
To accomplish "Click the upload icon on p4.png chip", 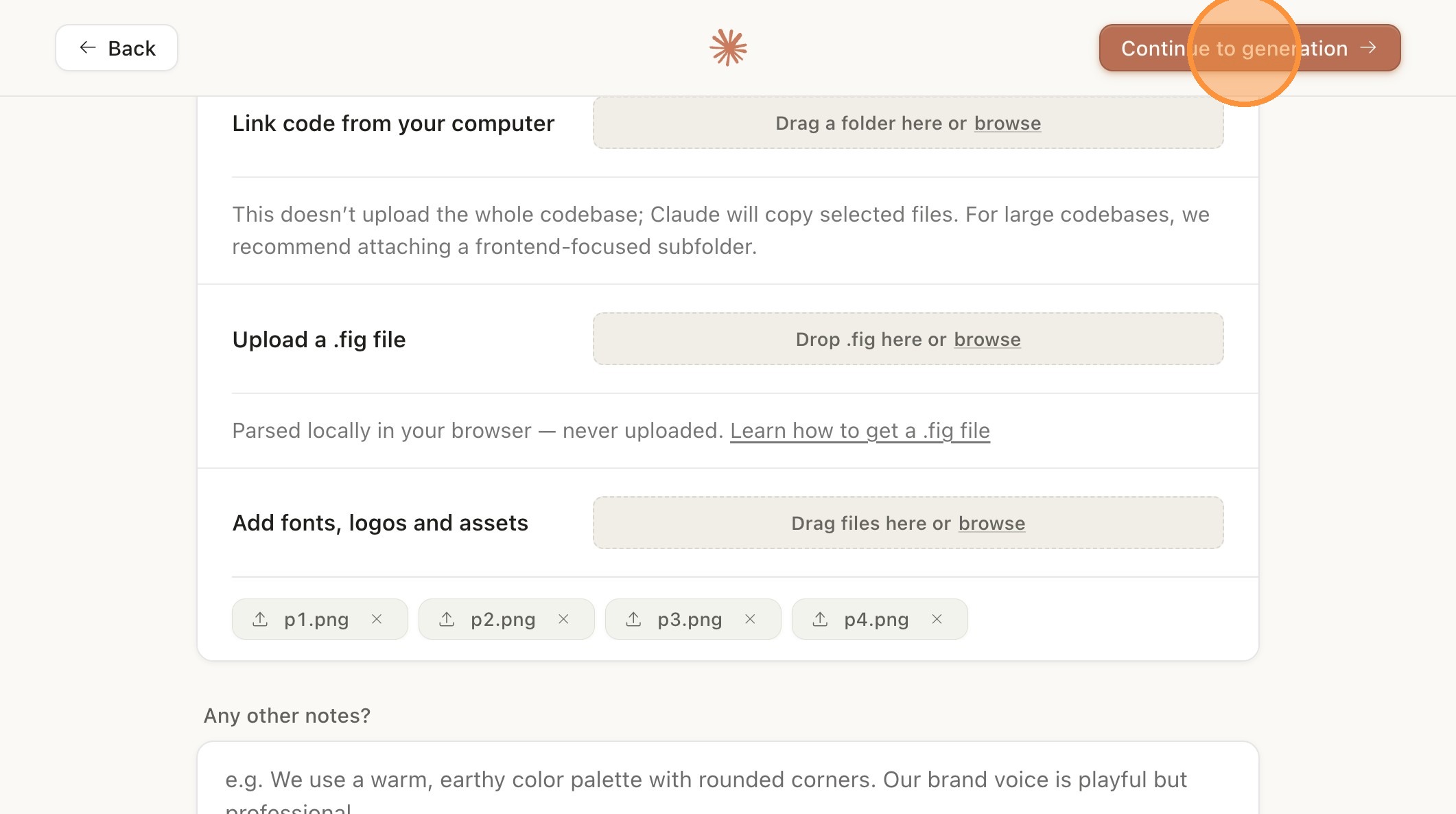I will 820,619.
